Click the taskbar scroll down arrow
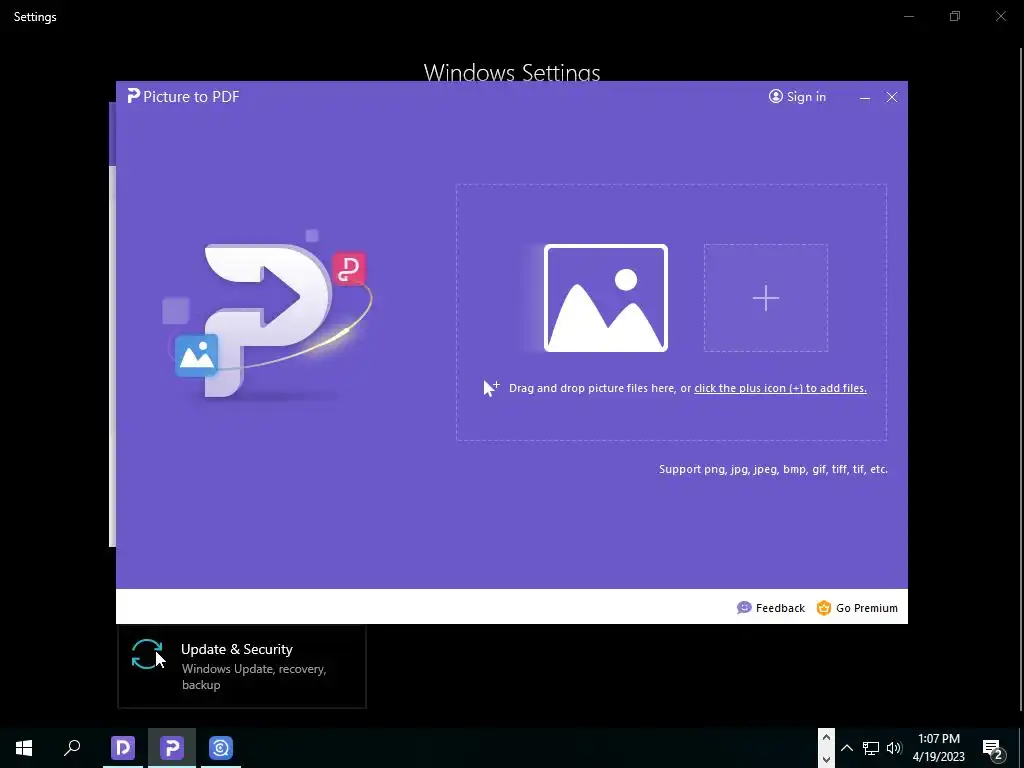The image size is (1024, 768). pyautogui.click(x=826, y=759)
